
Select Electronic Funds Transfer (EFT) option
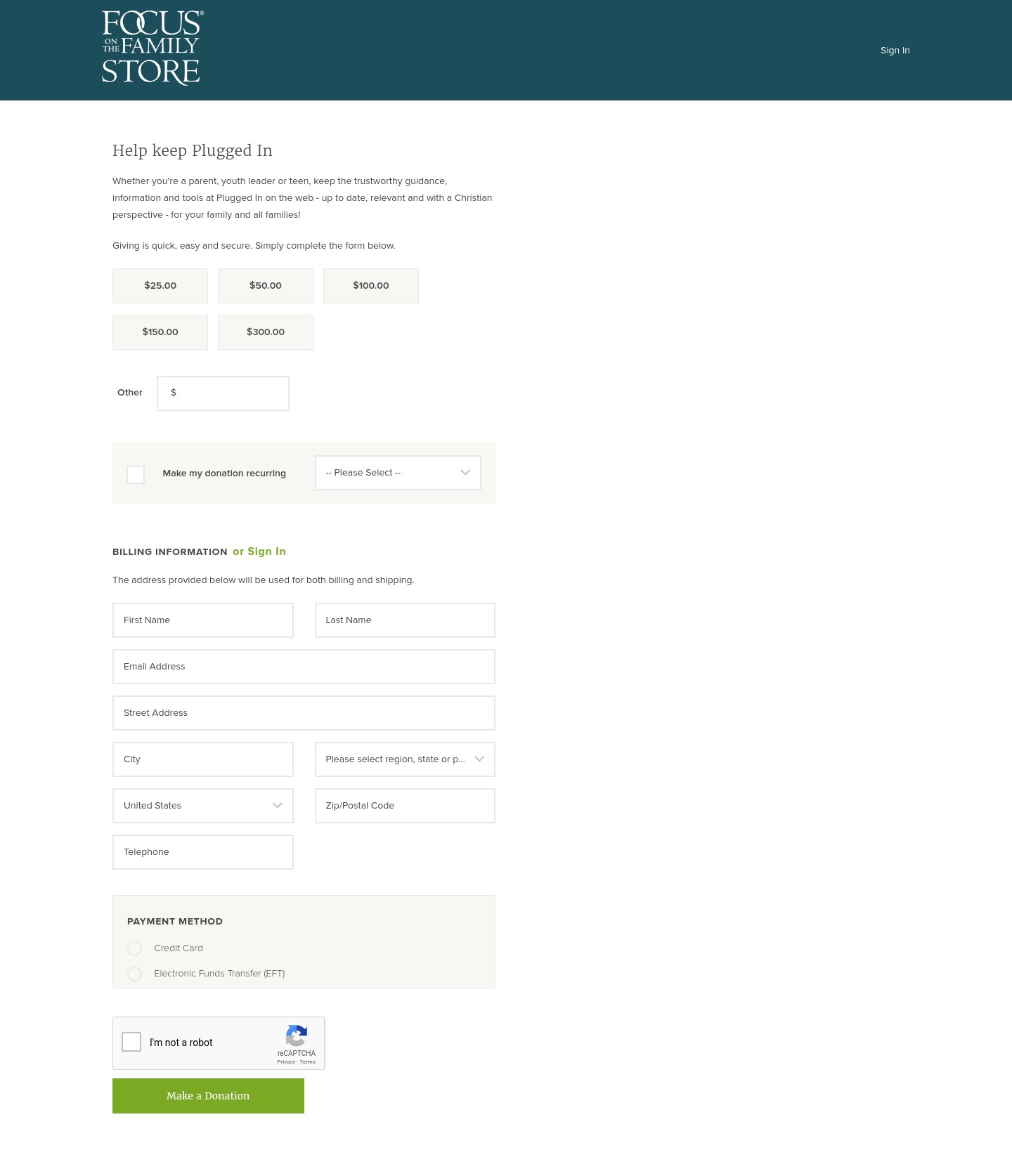tap(135, 974)
